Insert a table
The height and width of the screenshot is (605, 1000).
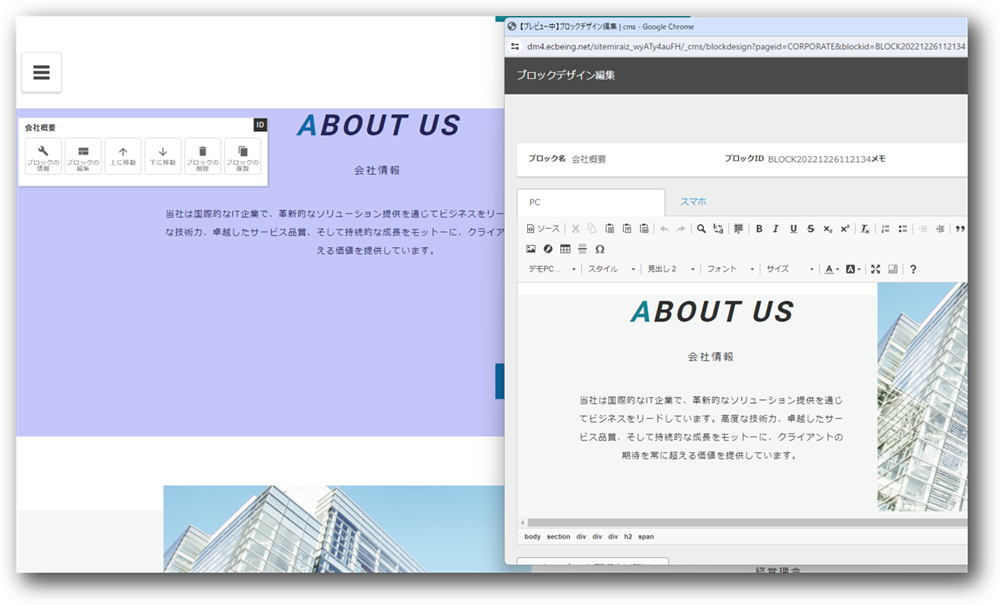565,249
